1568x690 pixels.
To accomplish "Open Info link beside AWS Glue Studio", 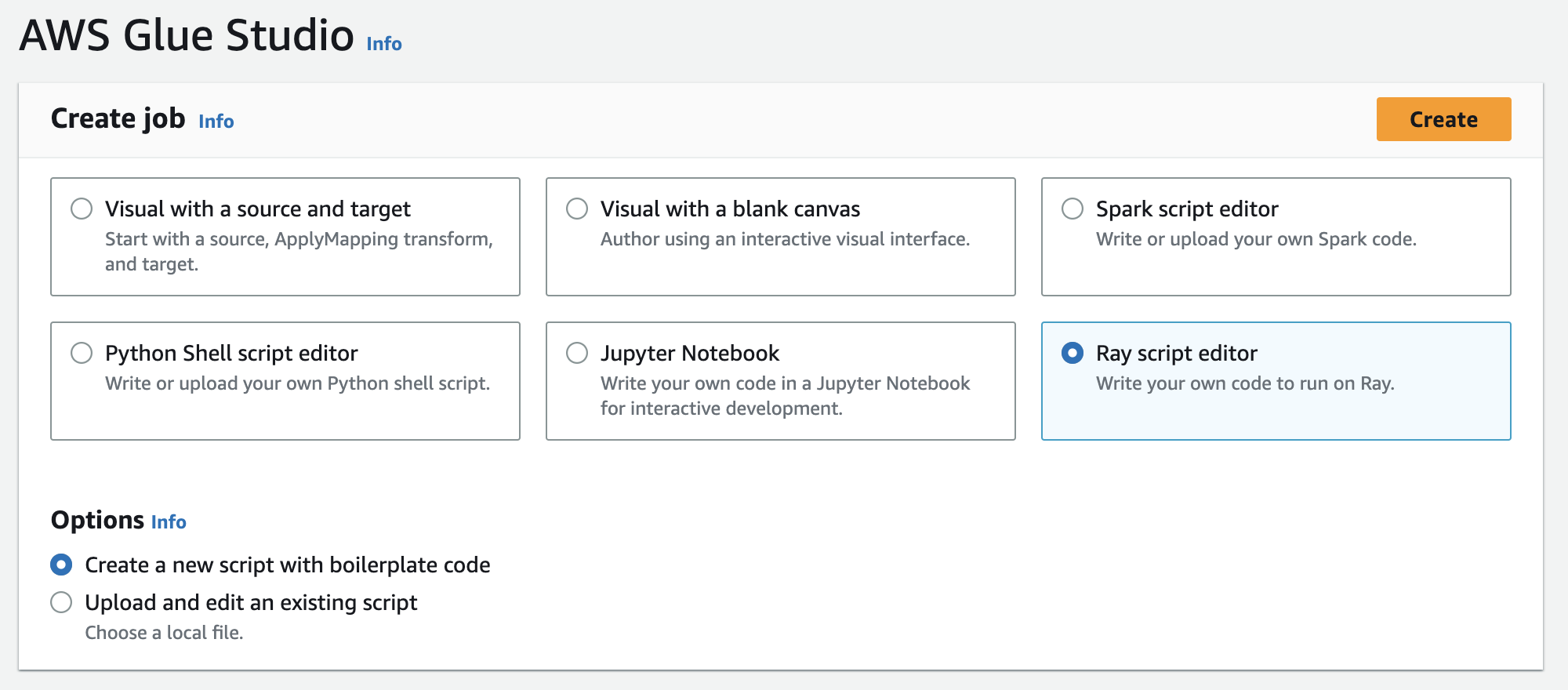I will [383, 44].
